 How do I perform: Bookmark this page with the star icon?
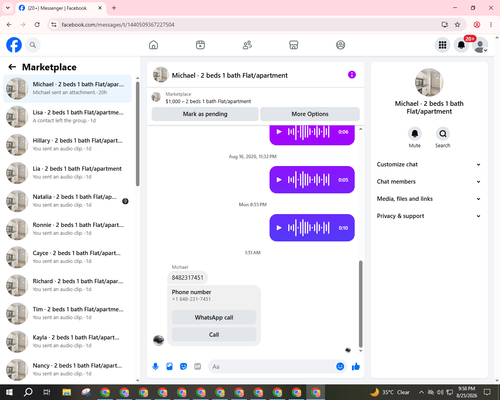click(x=457, y=25)
